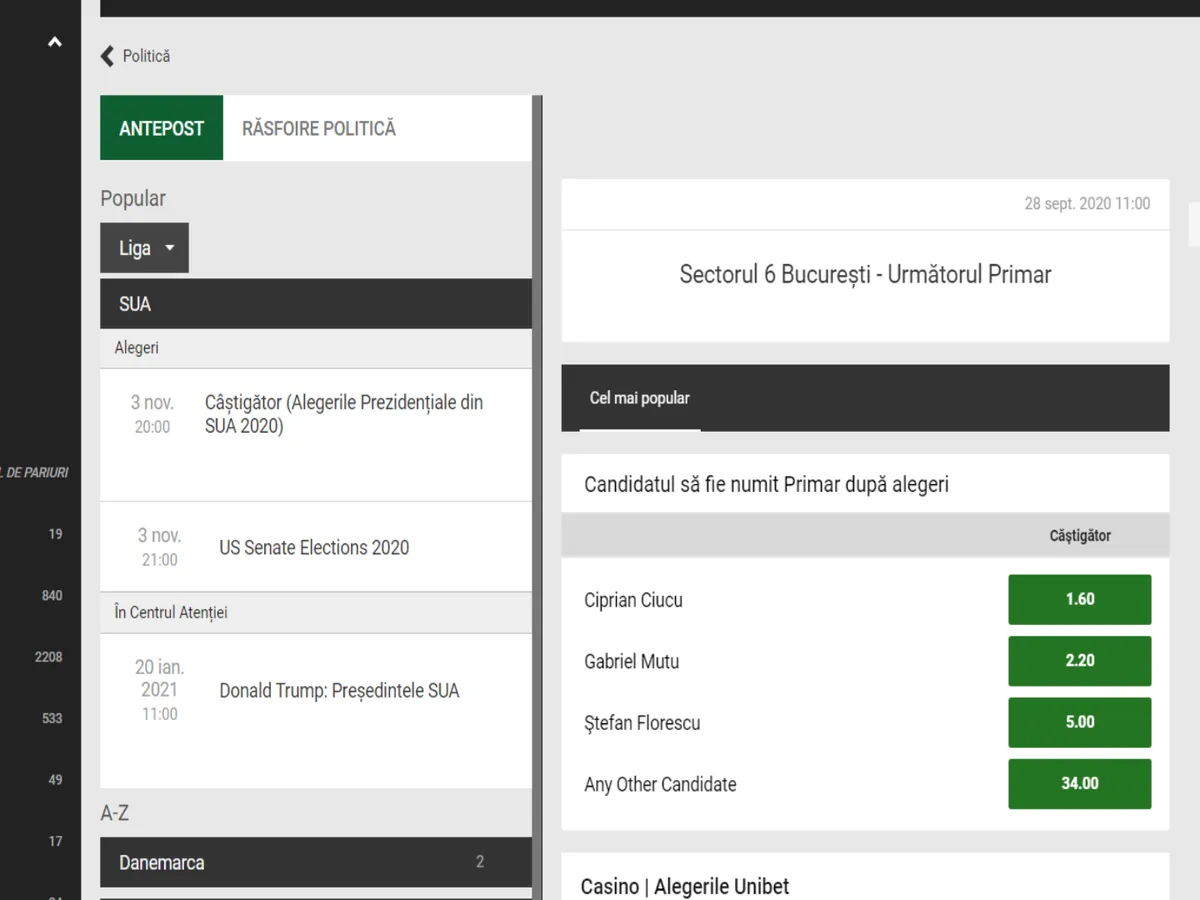
Task: Open Câștigător Alegerile Prezidențiale din SUA 2020
Action: [343, 415]
